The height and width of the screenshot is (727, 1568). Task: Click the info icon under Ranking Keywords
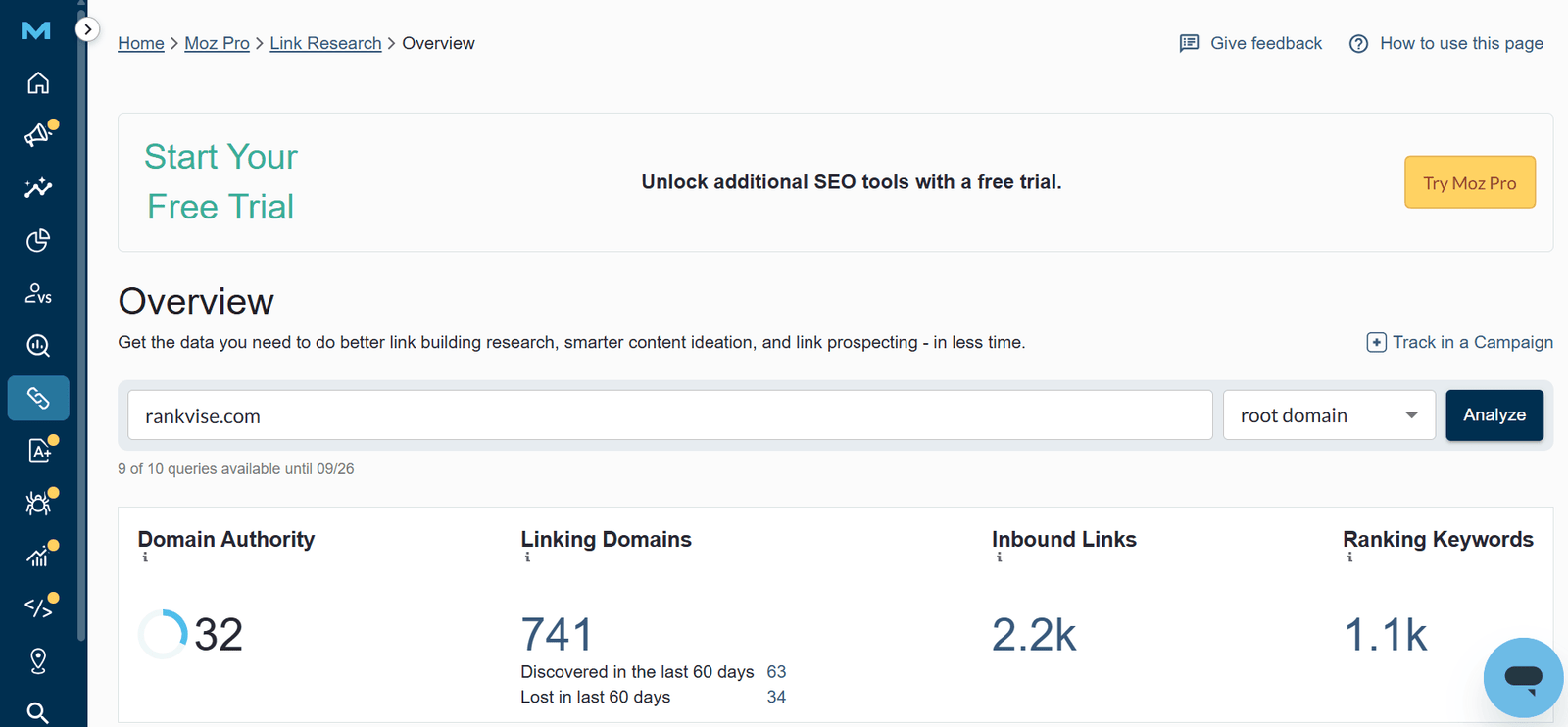pos(1349,557)
